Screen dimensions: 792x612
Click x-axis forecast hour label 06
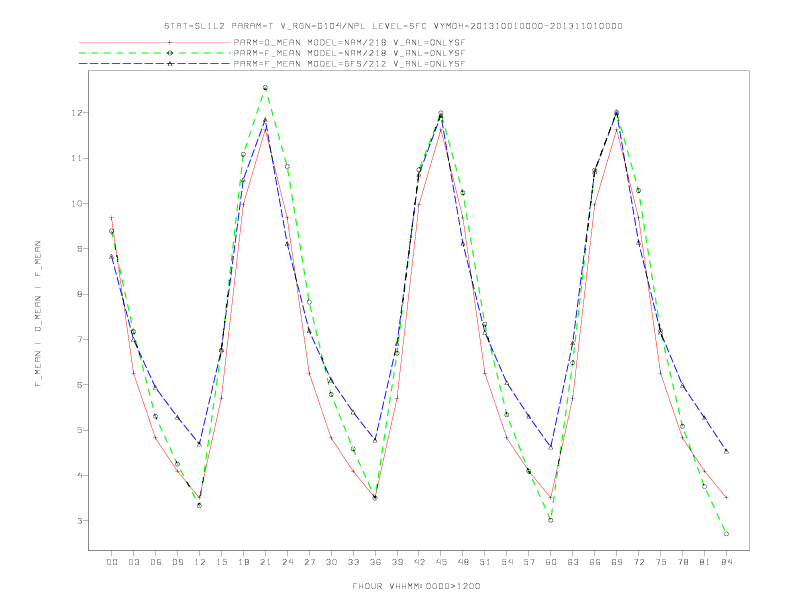(x=156, y=562)
